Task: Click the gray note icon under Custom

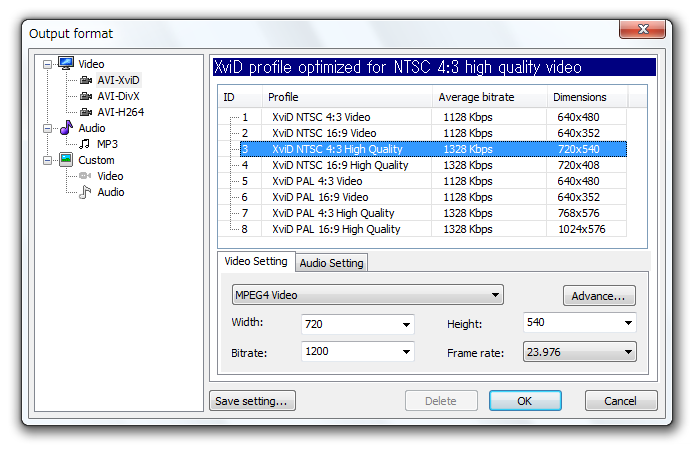Action: coord(85,192)
